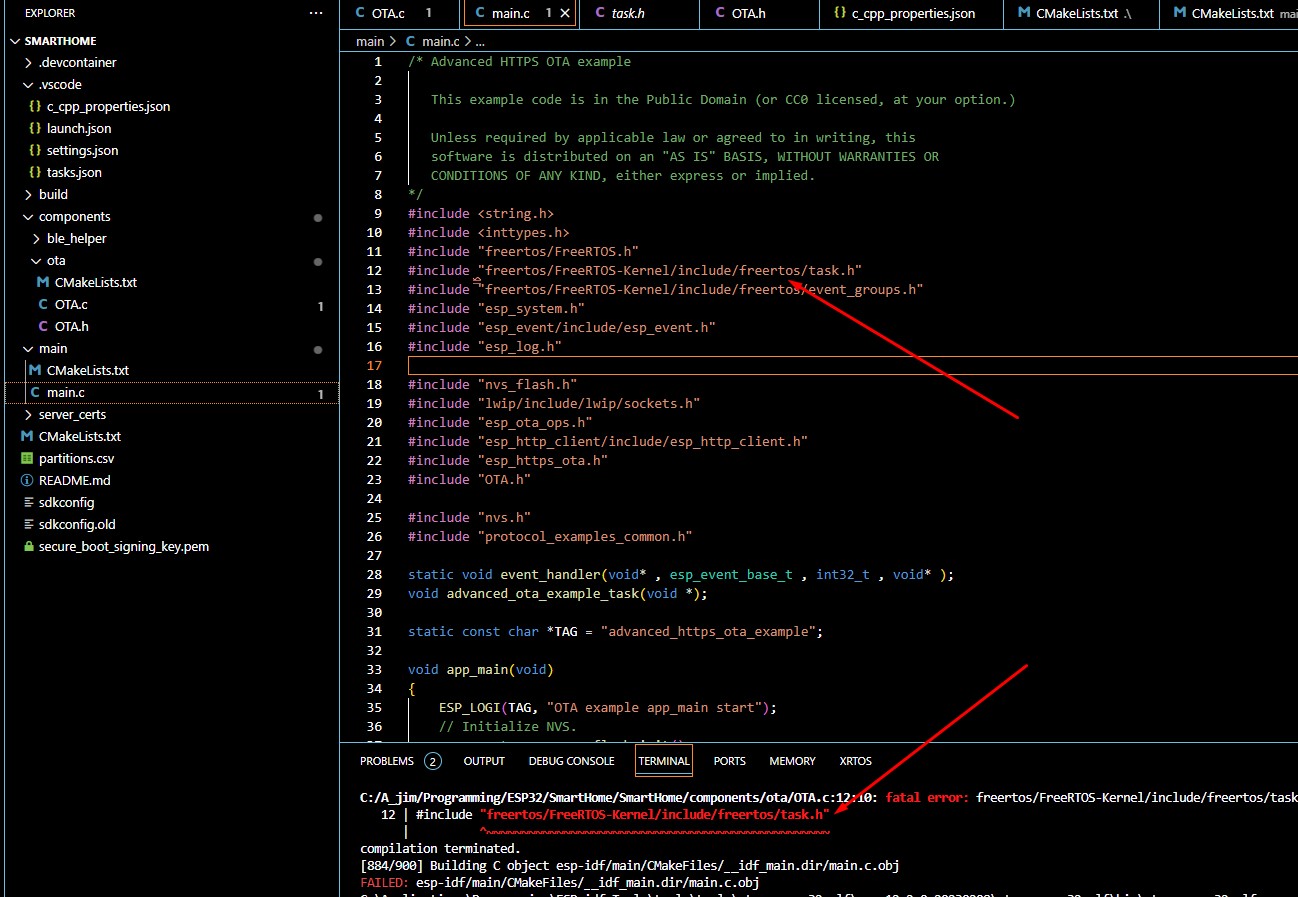Click the 'FAILED:' line in the terminal
This screenshot has width=1298, height=897.
point(559,883)
